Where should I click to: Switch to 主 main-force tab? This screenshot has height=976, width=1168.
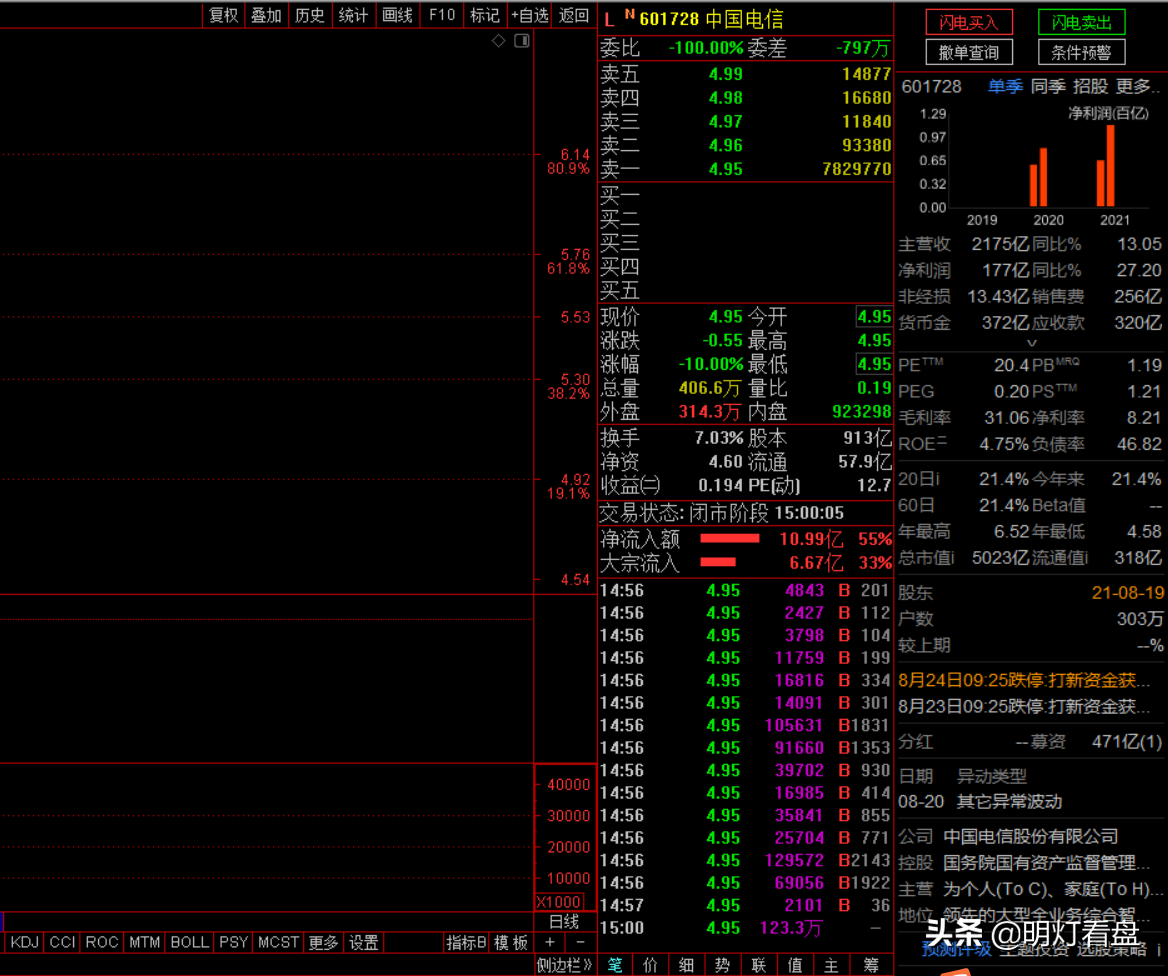click(831, 965)
